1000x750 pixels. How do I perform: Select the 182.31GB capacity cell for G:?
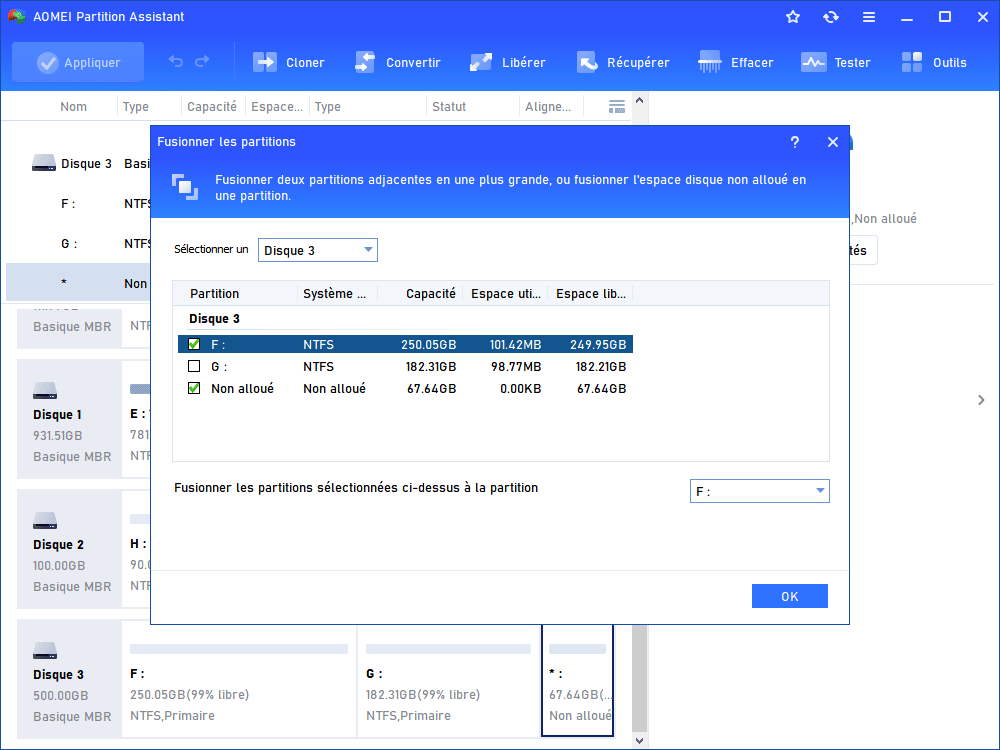[x=430, y=367]
